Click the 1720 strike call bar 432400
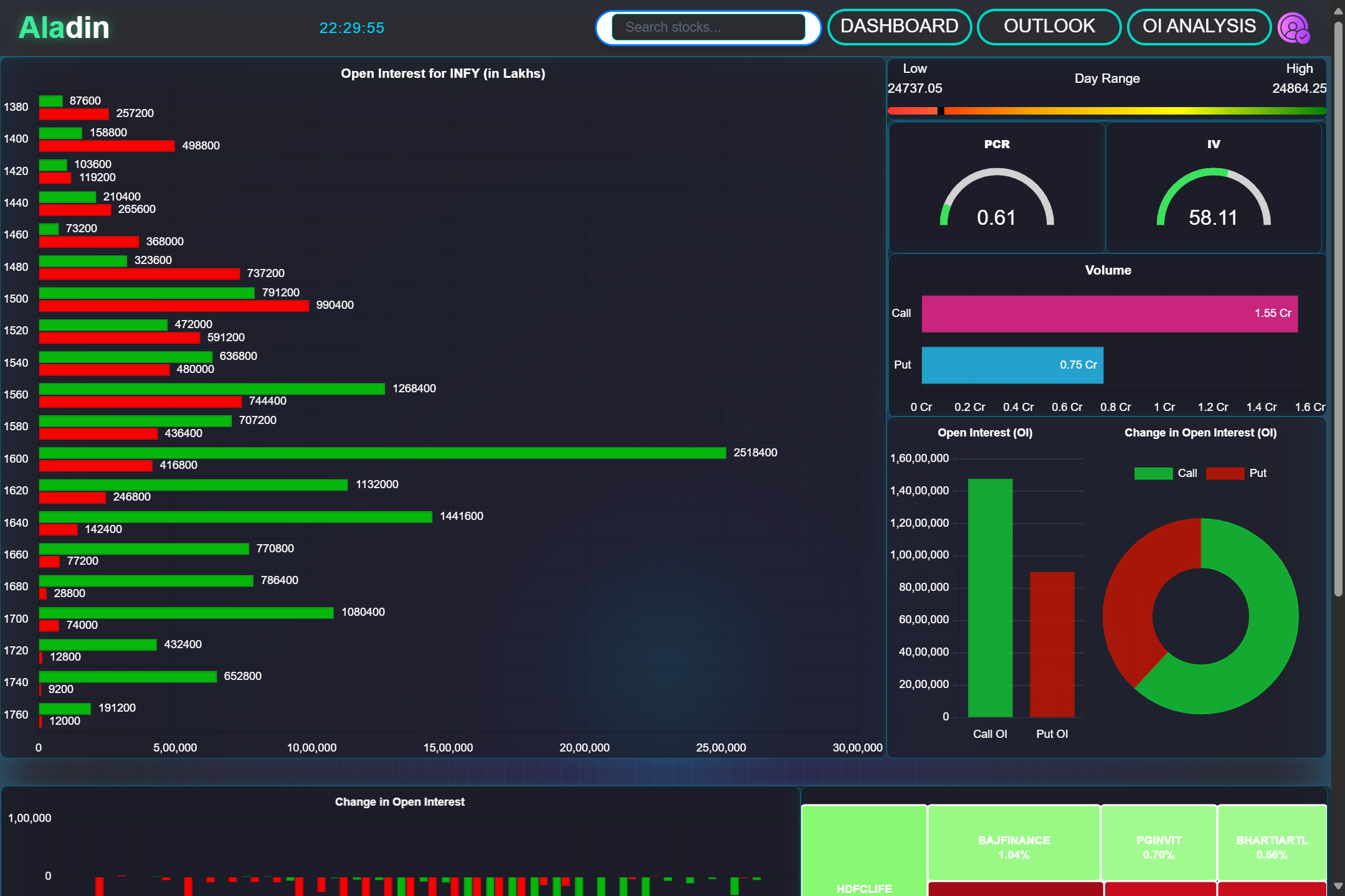1345x896 pixels. pyautogui.click(x=98, y=644)
